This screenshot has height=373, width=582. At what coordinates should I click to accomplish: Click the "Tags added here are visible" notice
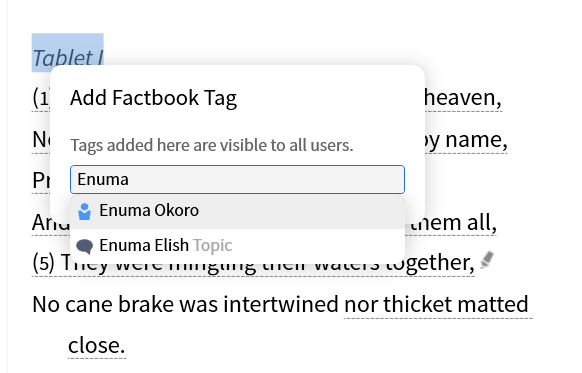tap(212, 145)
